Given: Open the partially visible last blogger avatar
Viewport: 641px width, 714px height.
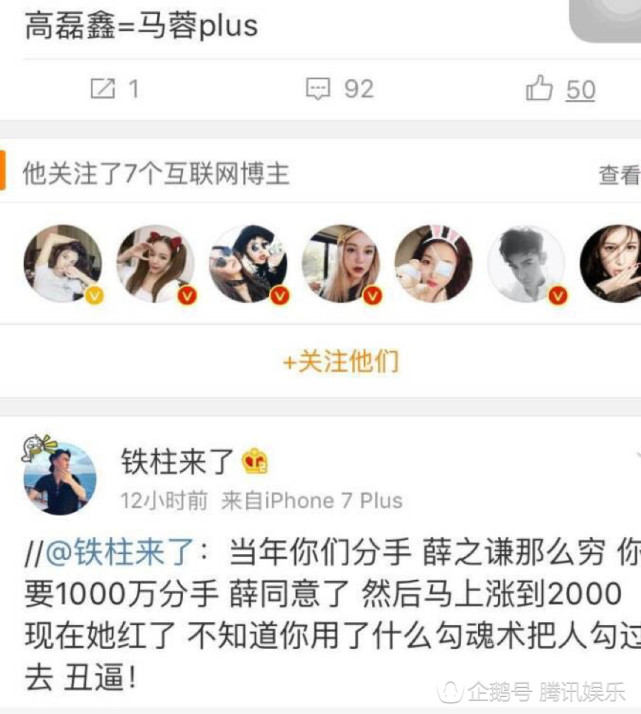Looking at the screenshot, I should coord(610,263).
